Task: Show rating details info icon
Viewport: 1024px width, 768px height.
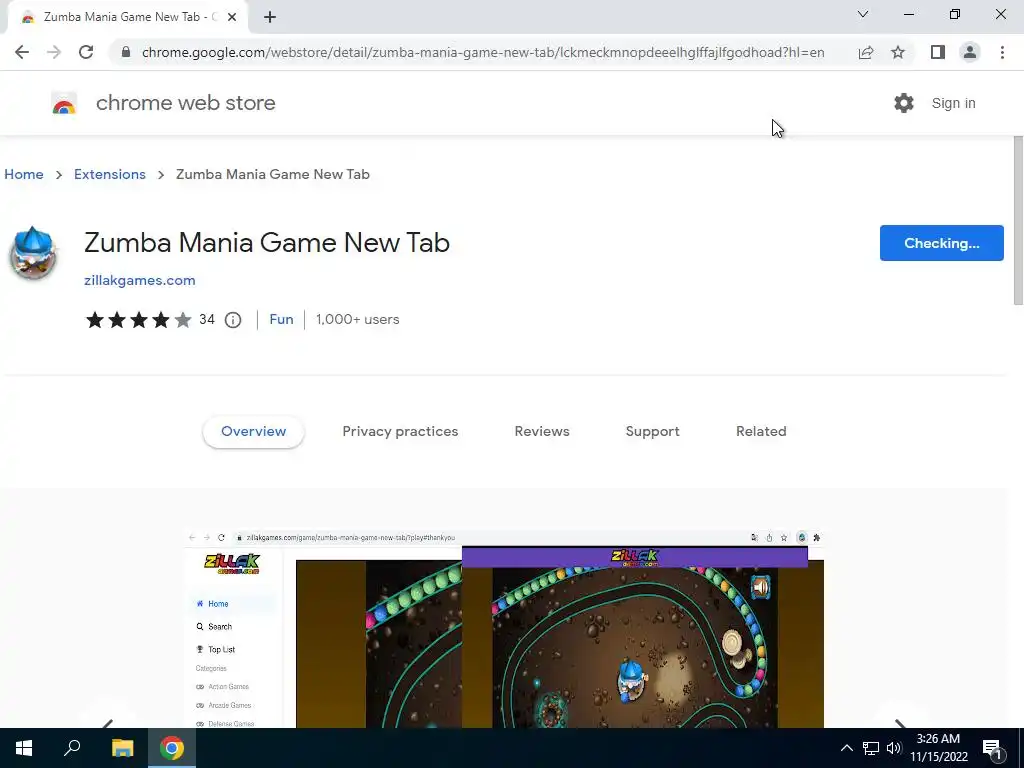Action: pos(233,320)
